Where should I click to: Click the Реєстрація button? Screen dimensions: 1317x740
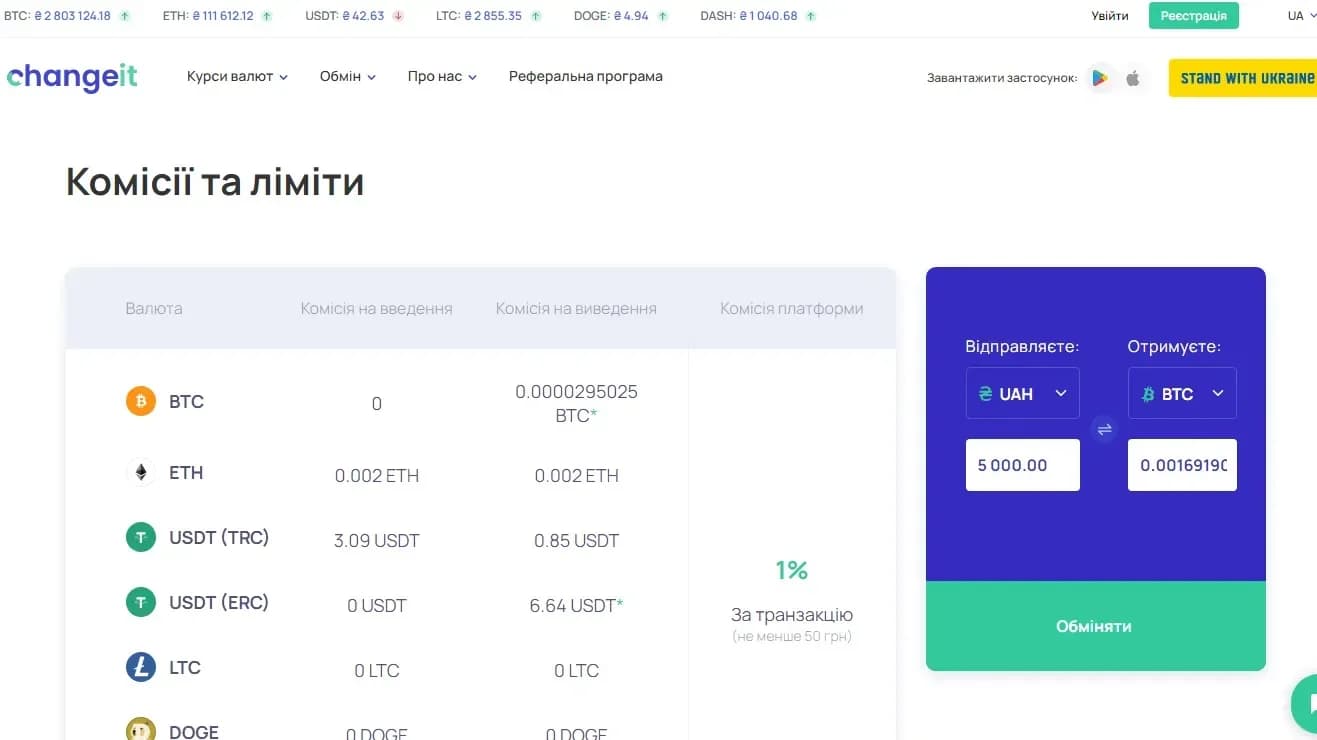pos(1193,16)
